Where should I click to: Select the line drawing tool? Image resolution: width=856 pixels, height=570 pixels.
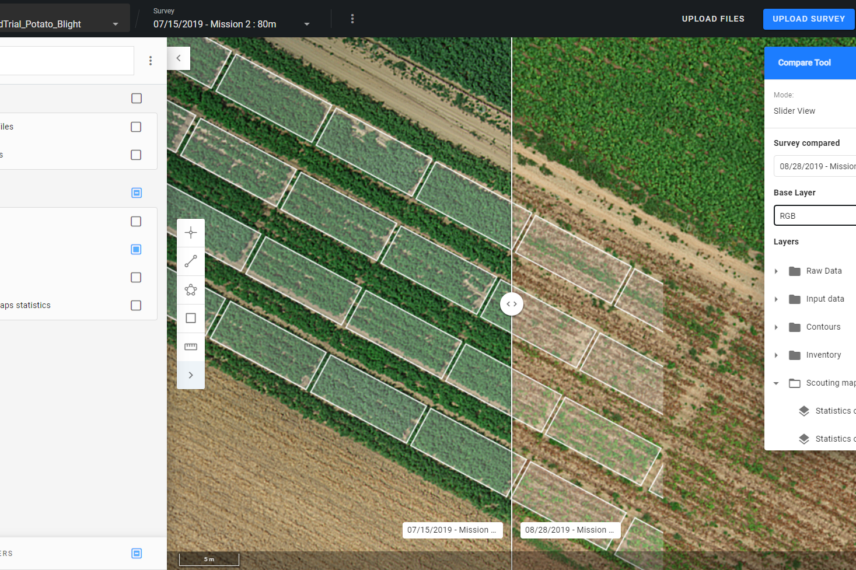coord(190,261)
